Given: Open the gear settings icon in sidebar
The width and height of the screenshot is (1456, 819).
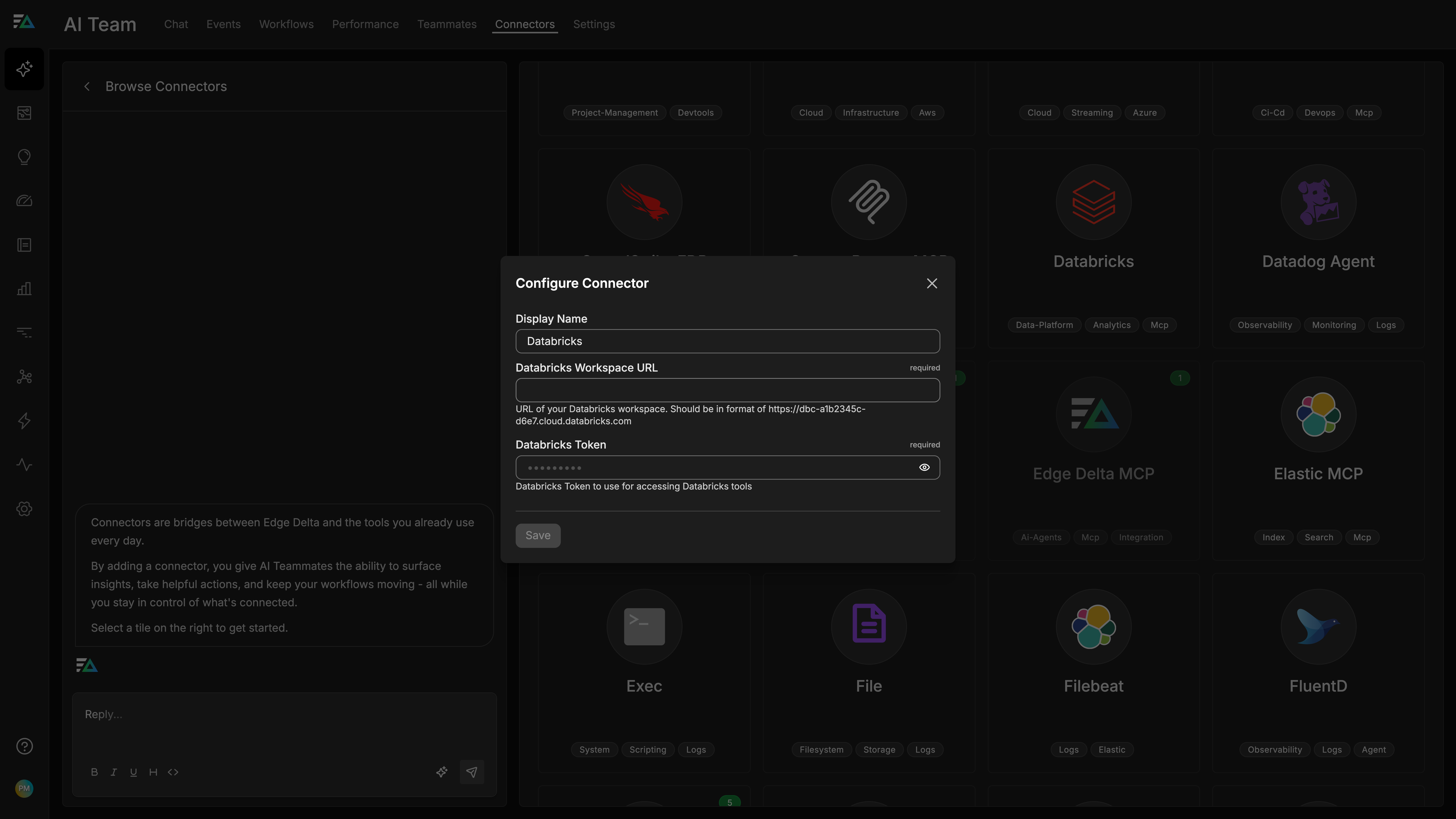Looking at the screenshot, I should coord(24,509).
